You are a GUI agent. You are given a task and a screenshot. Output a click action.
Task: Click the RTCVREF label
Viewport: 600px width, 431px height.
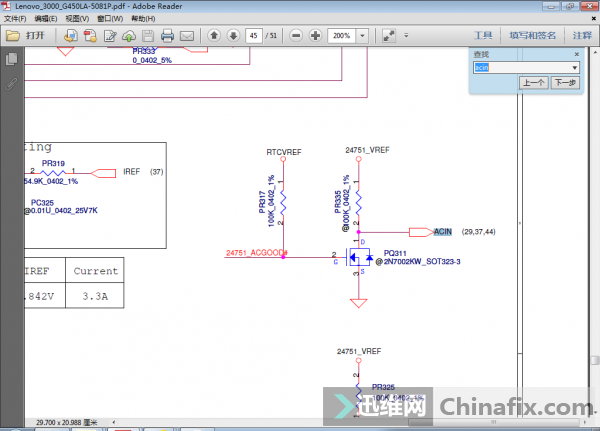pos(284,152)
